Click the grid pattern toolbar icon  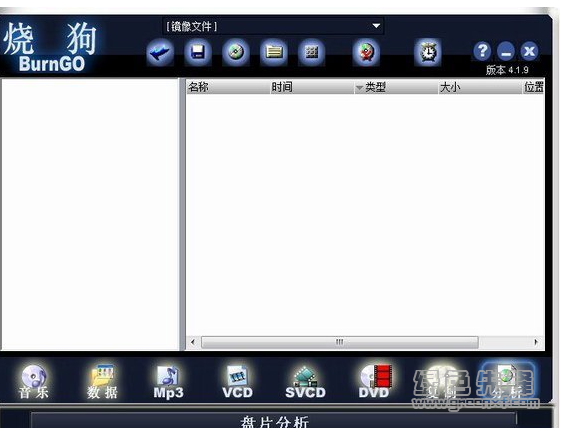tap(312, 53)
